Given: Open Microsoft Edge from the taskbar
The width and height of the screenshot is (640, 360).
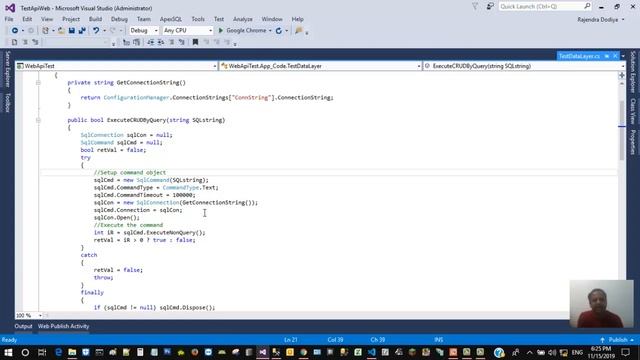Looking at the screenshot, I should point(58,352).
